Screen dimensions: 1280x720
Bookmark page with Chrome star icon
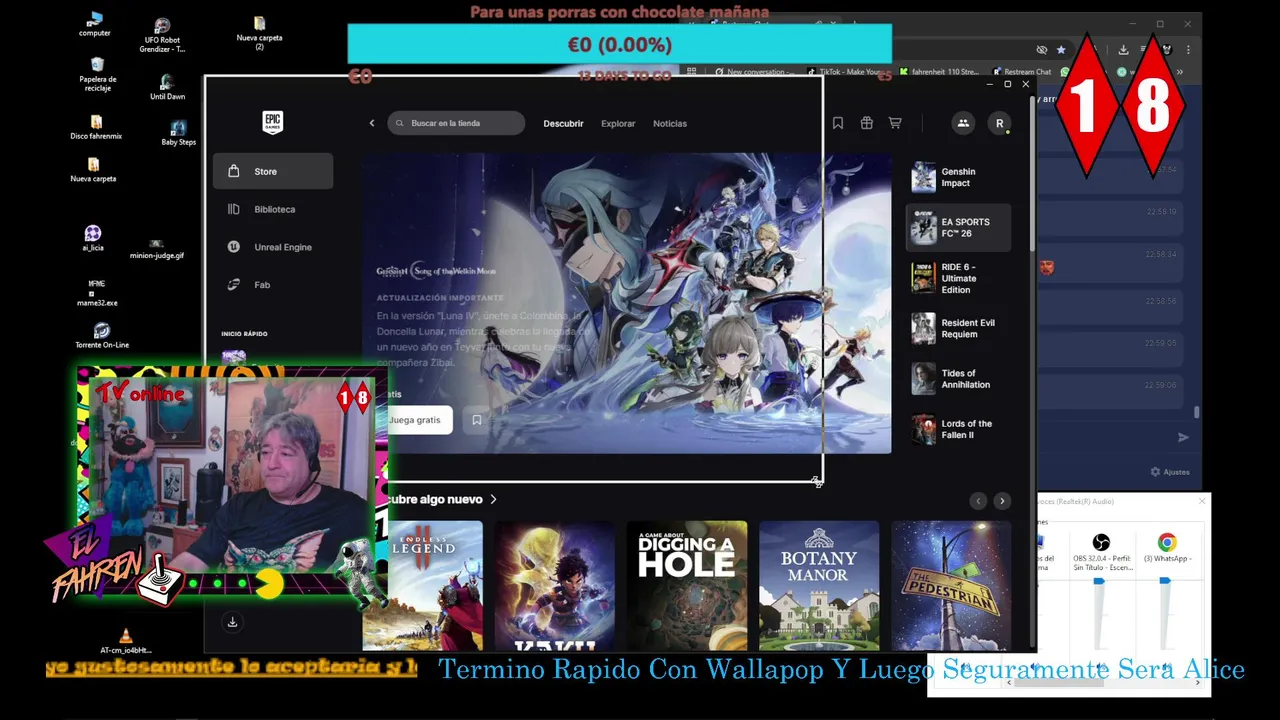point(1061,50)
